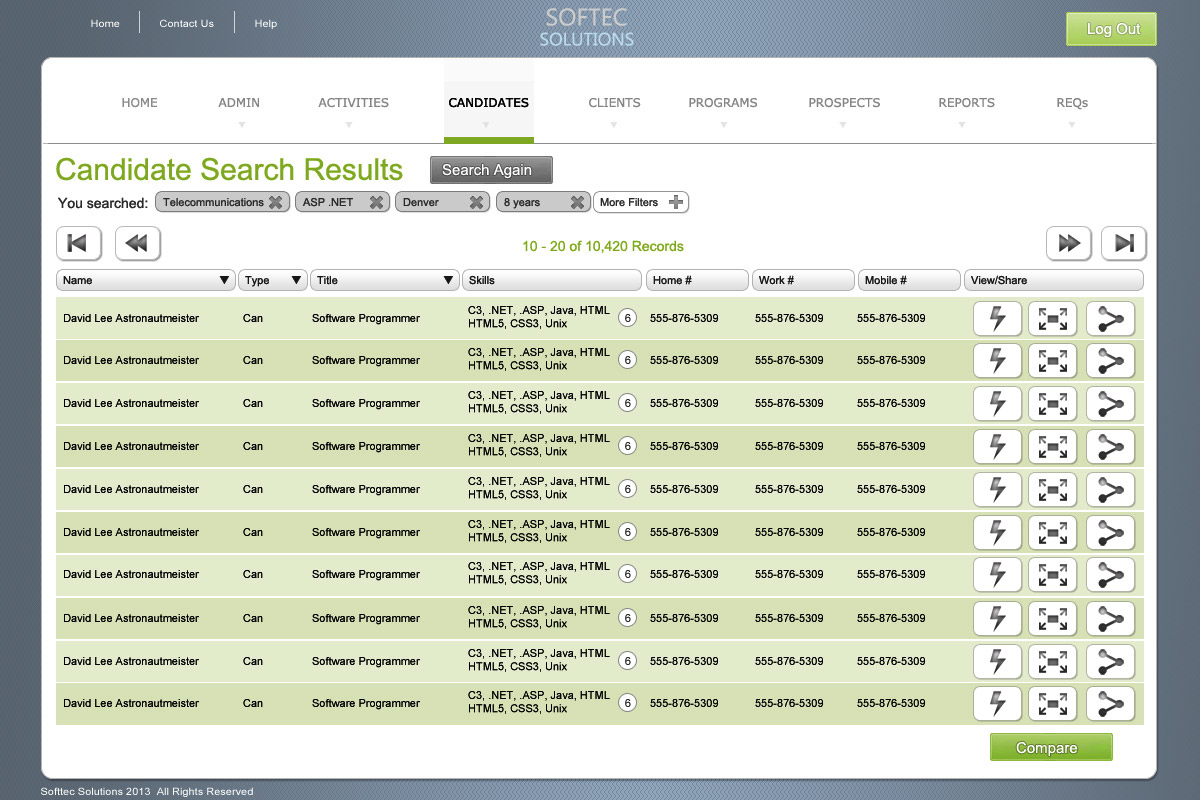Remove the Telecommunications search filter
This screenshot has width=1200, height=800.
point(275,202)
